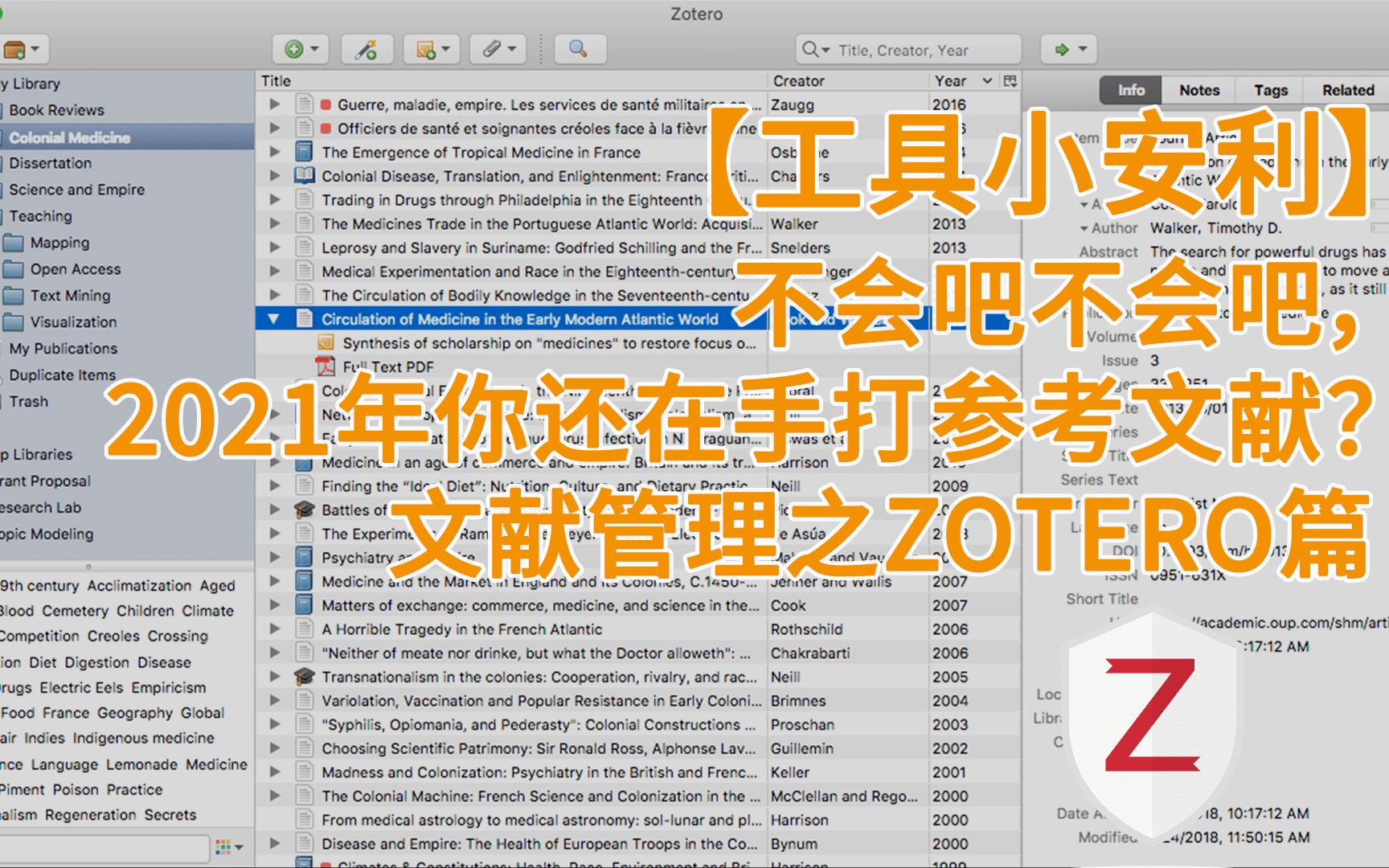Click the Locate green arrow icon
1389x868 pixels.
tap(1062, 50)
